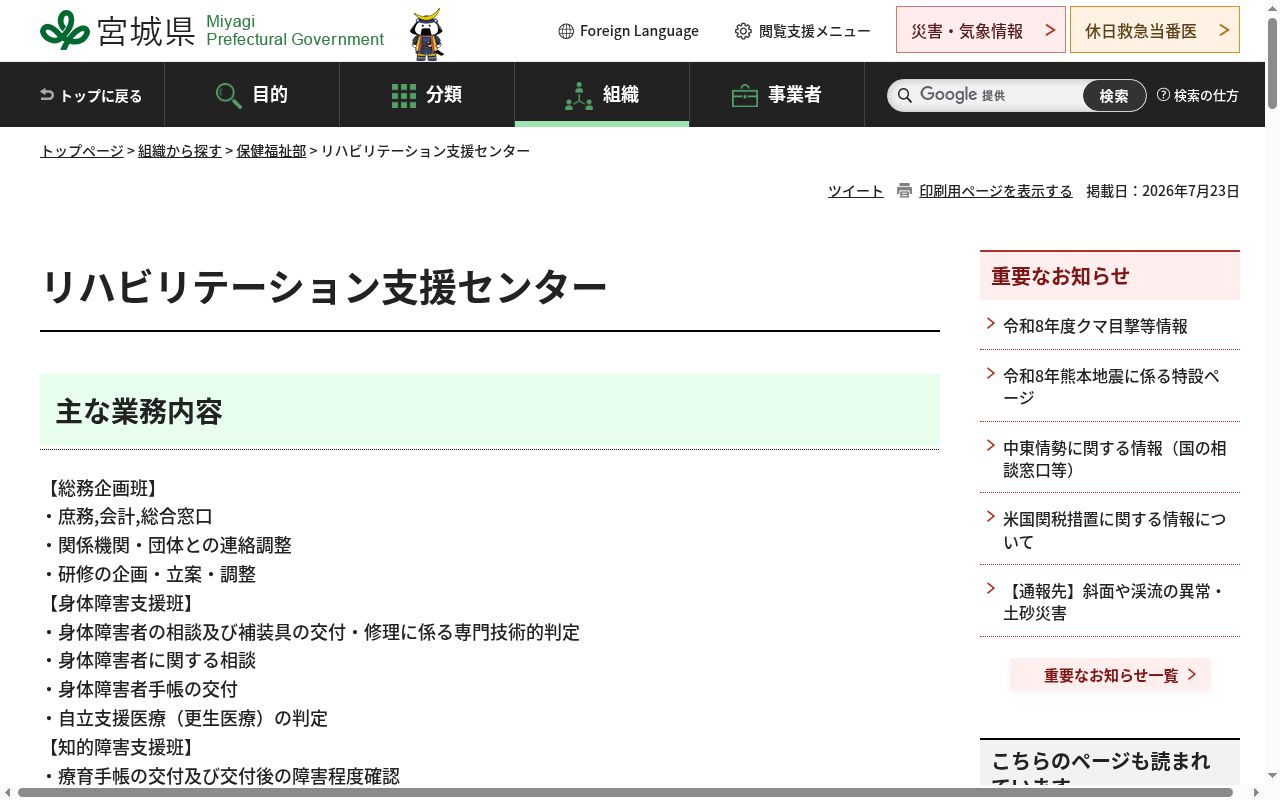Select the 事業者 navigation tab
Image resolution: width=1280 pixels, height=800 pixels.
pos(777,94)
